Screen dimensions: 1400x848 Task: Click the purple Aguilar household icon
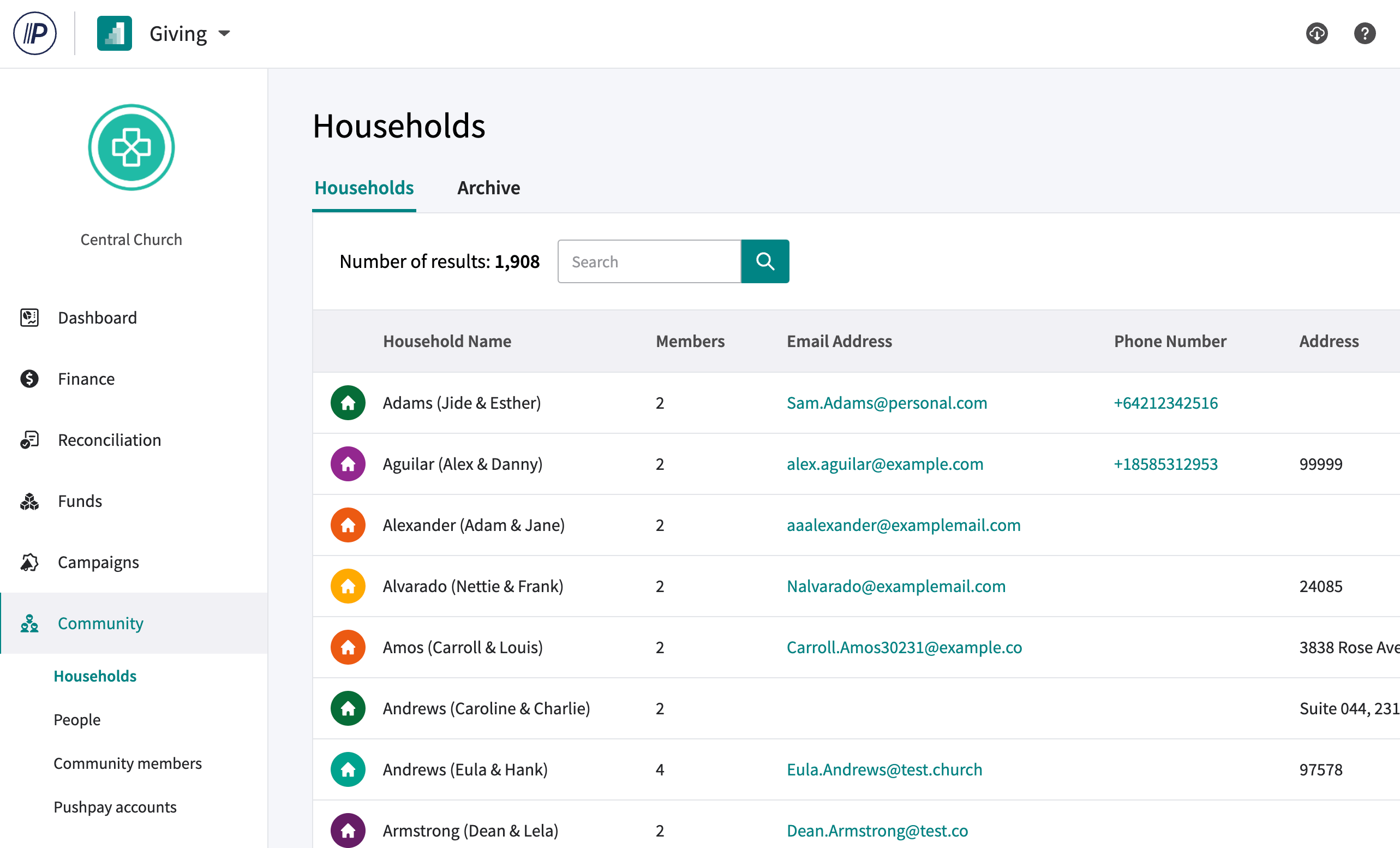pos(348,464)
